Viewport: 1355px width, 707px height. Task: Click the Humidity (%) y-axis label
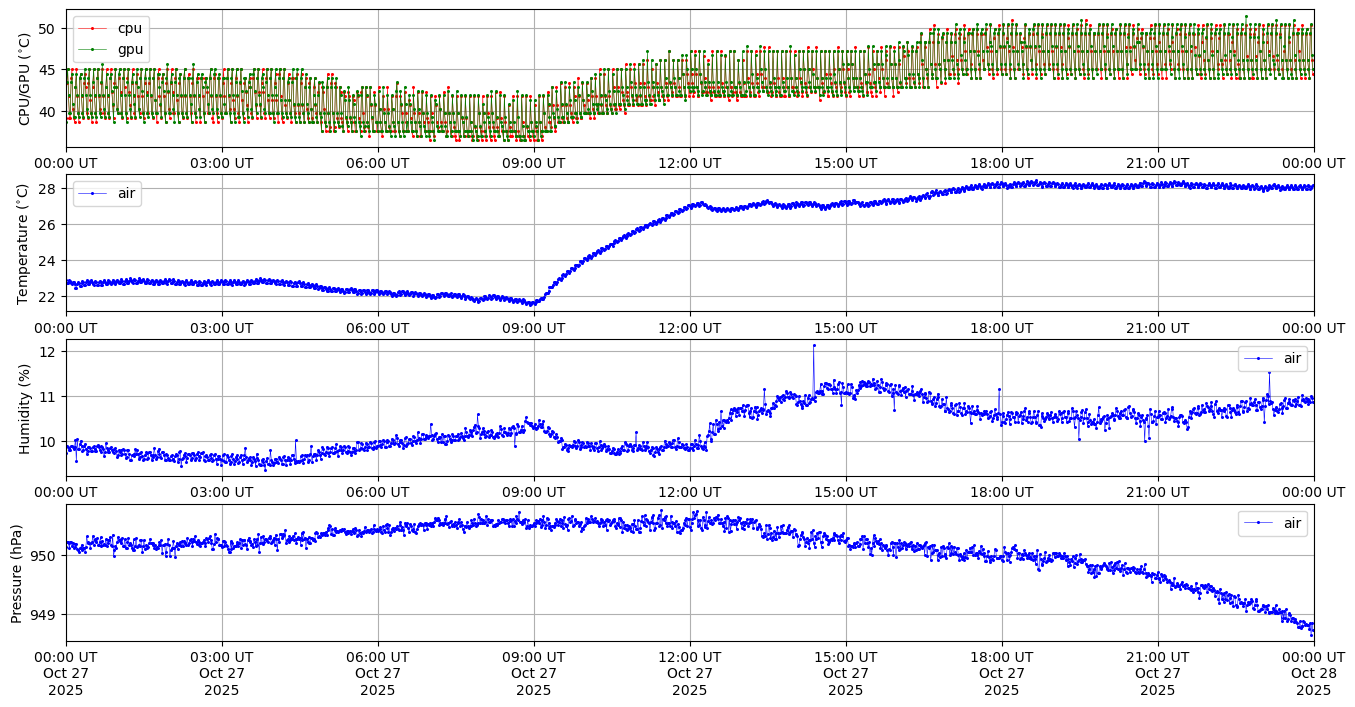pyautogui.click(x=25, y=408)
